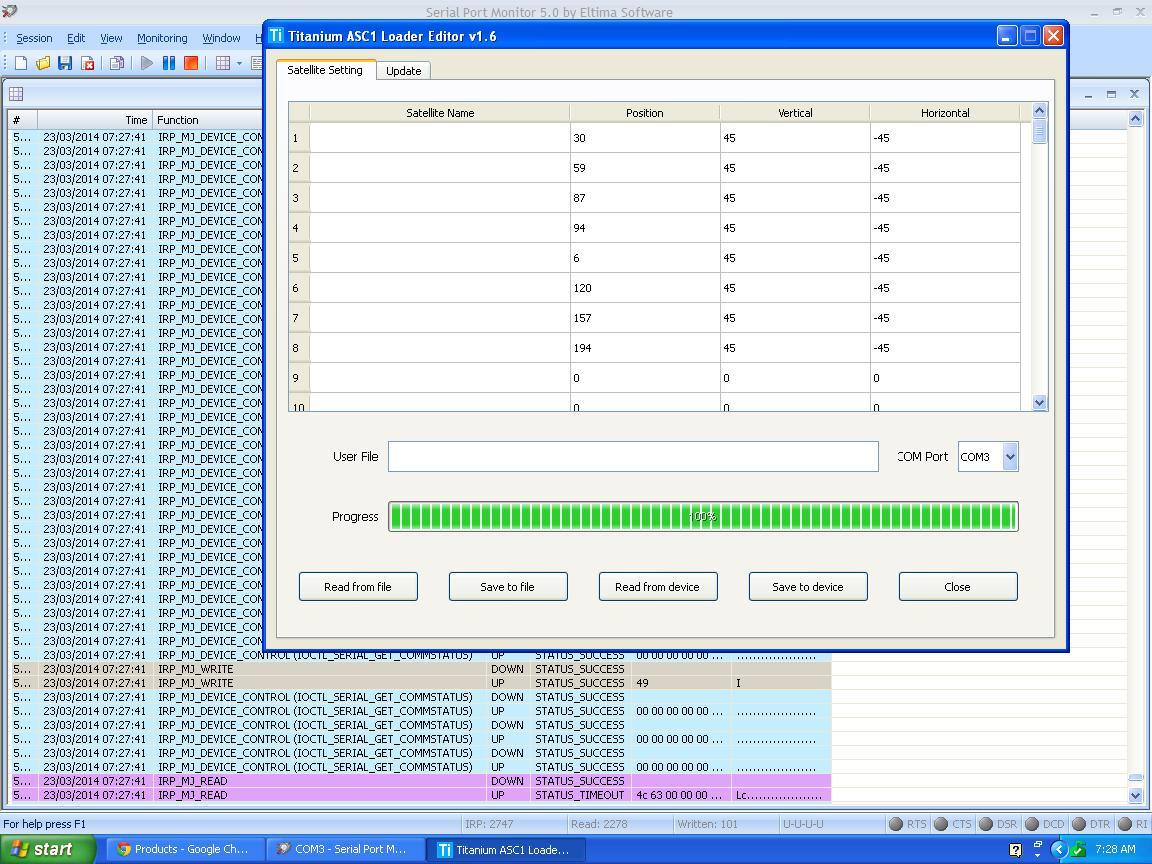Click the DCD status indicator
The width and height of the screenshot is (1152, 864).
click(1032, 824)
